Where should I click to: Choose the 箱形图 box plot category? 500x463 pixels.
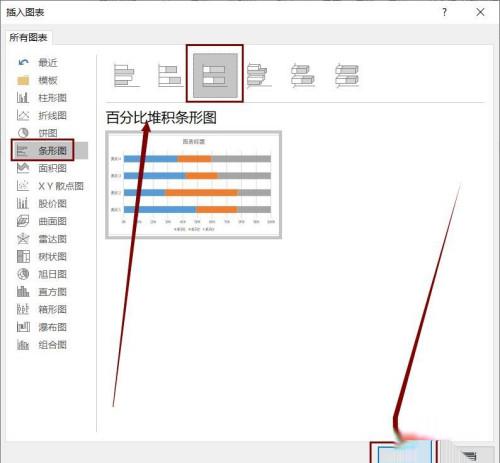point(42,309)
